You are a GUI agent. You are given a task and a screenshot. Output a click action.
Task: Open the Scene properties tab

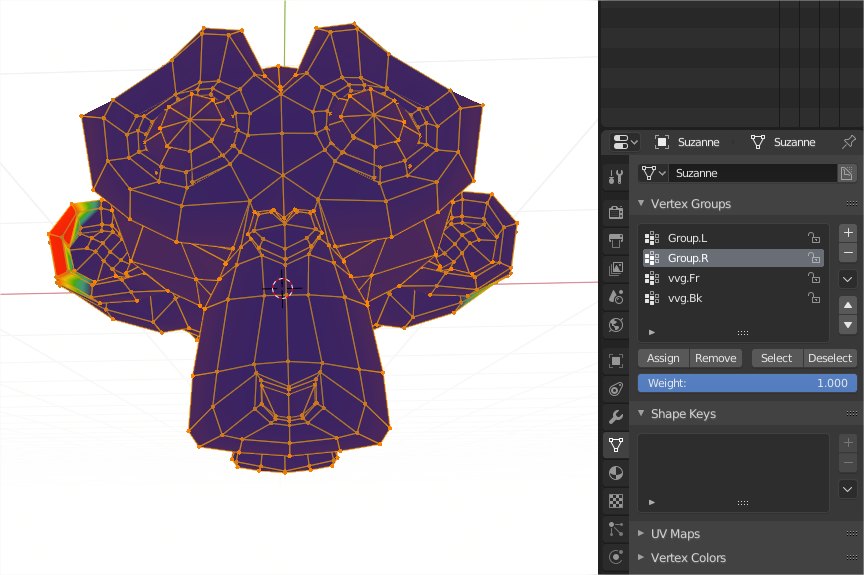[616, 297]
